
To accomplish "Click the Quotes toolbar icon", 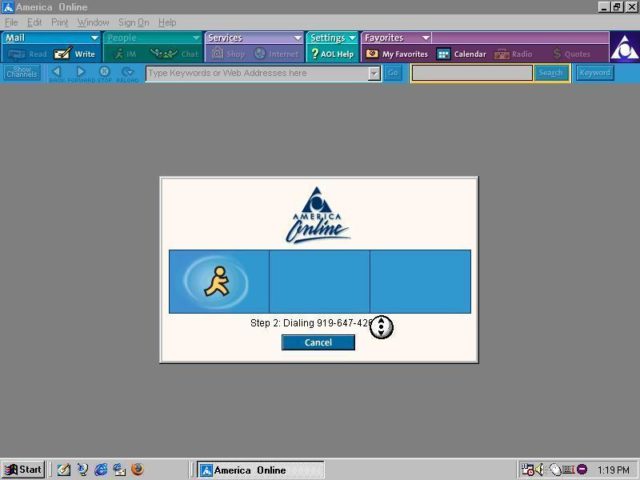I will 571,54.
